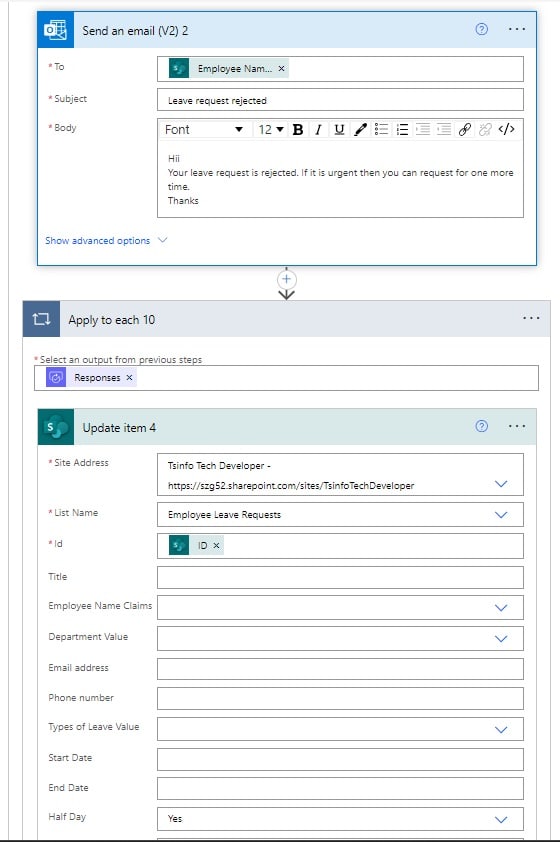Switch to code view in the body editor
This screenshot has height=842, width=560.
pyautogui.click(x=506, y=129)
